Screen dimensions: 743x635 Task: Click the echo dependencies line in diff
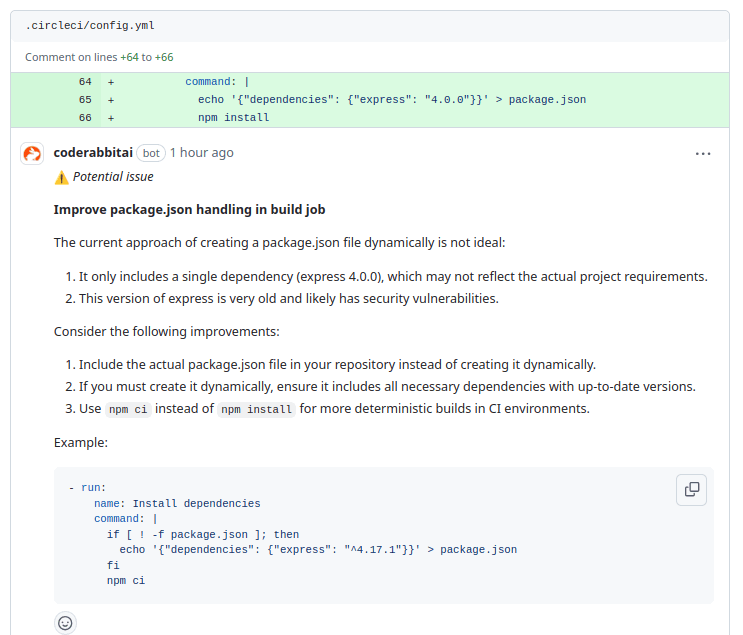[x=391, y=100]
